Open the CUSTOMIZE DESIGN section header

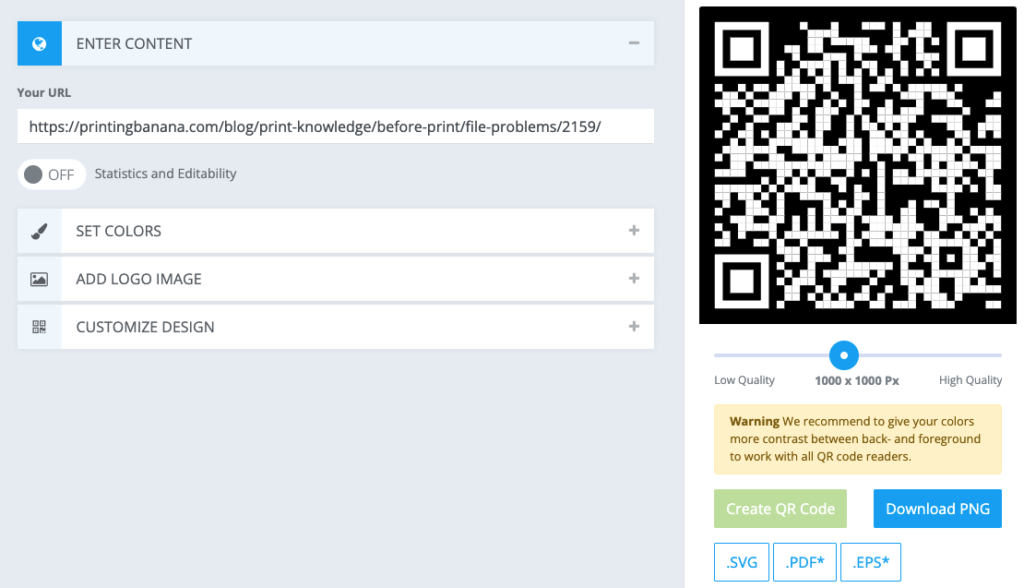click(336, 327)
